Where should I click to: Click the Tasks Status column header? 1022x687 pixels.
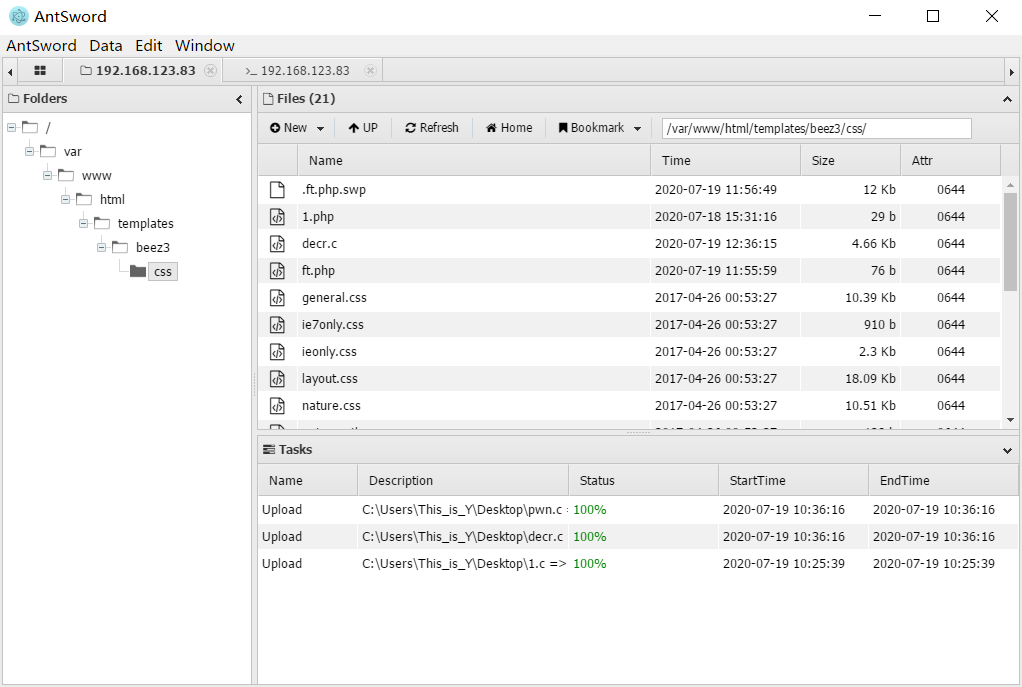coord(644,480)
